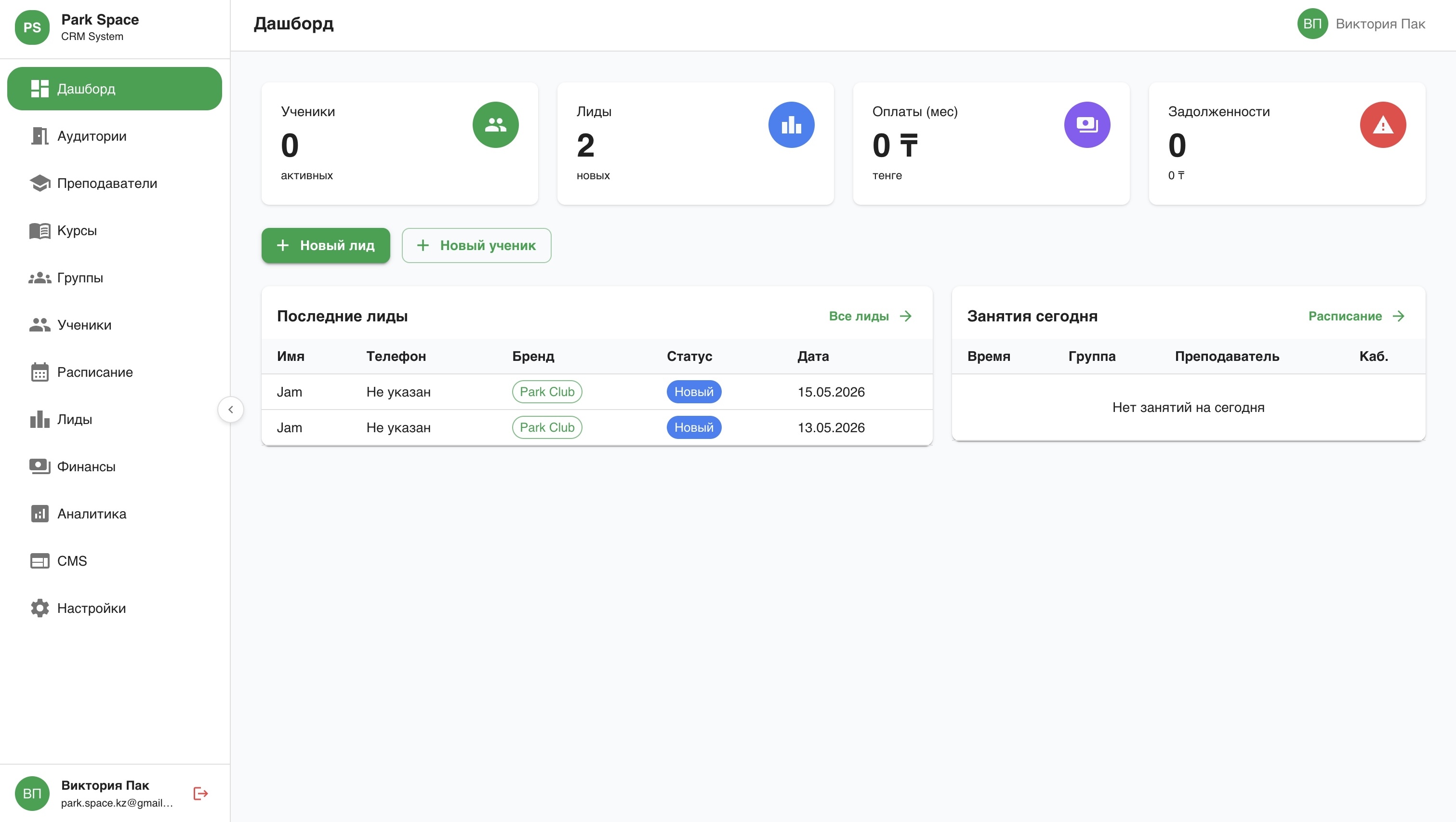
Task: Click the blue Лиды card icon
Action: 791,125
